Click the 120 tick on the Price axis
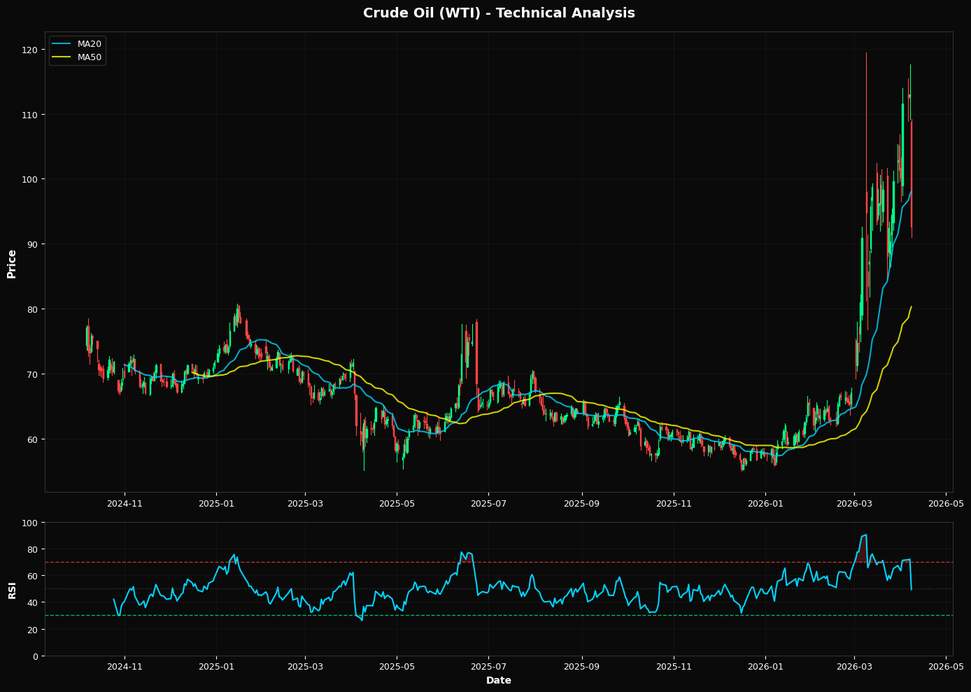This screenshot has height=692, width=971. pyautogui.click(x=32, y=50)
